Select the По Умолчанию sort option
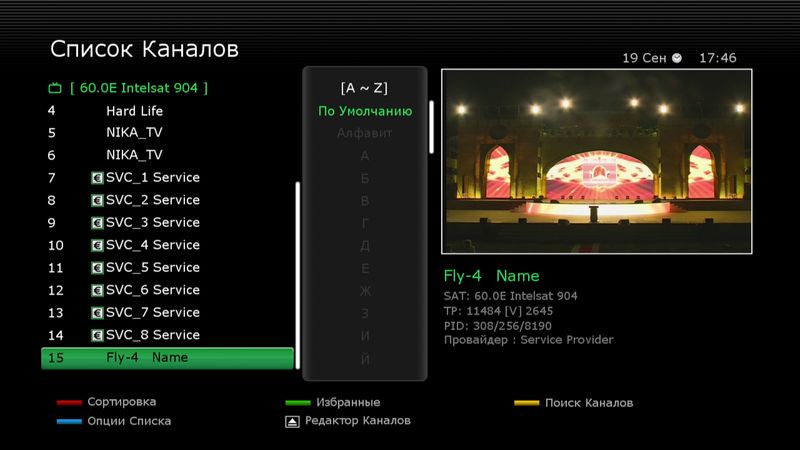This screenshot has height=450, width=800. click(365, 111)
